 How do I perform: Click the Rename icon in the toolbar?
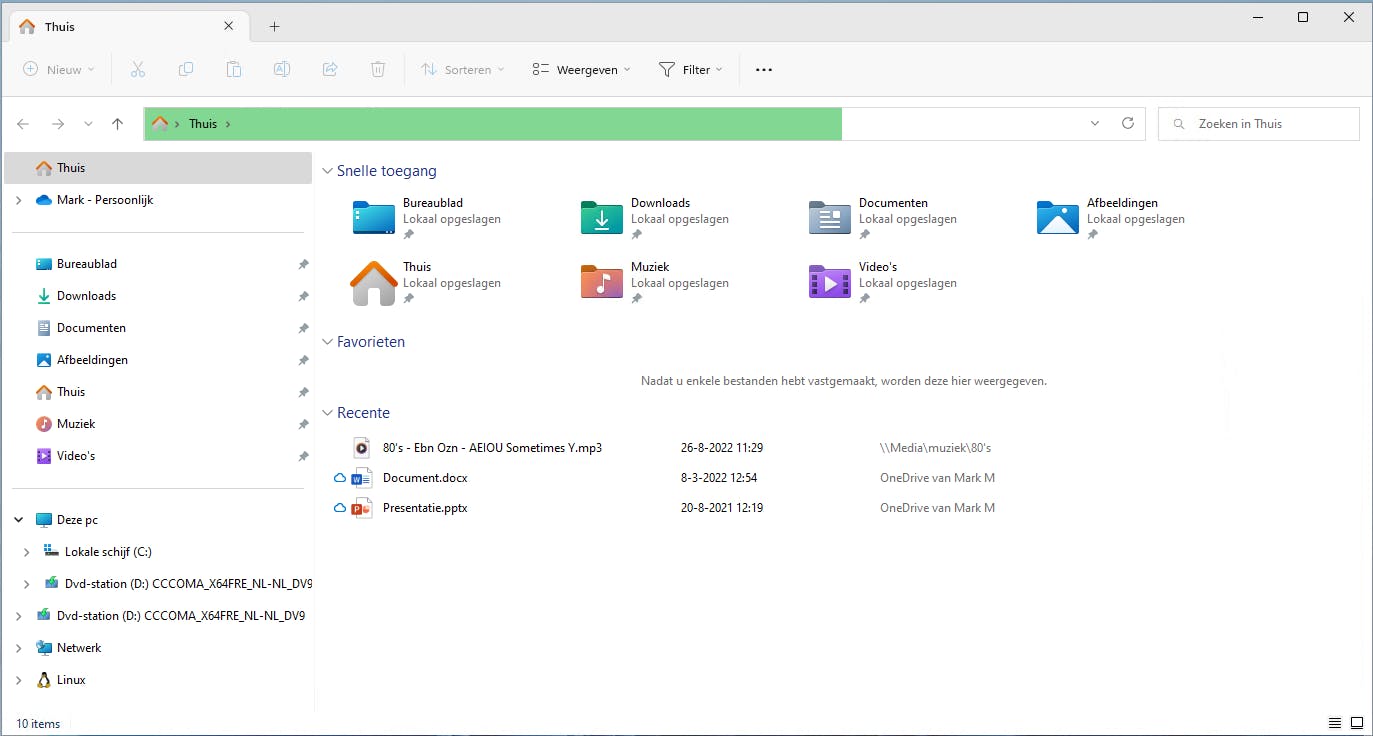click(282, 69)
